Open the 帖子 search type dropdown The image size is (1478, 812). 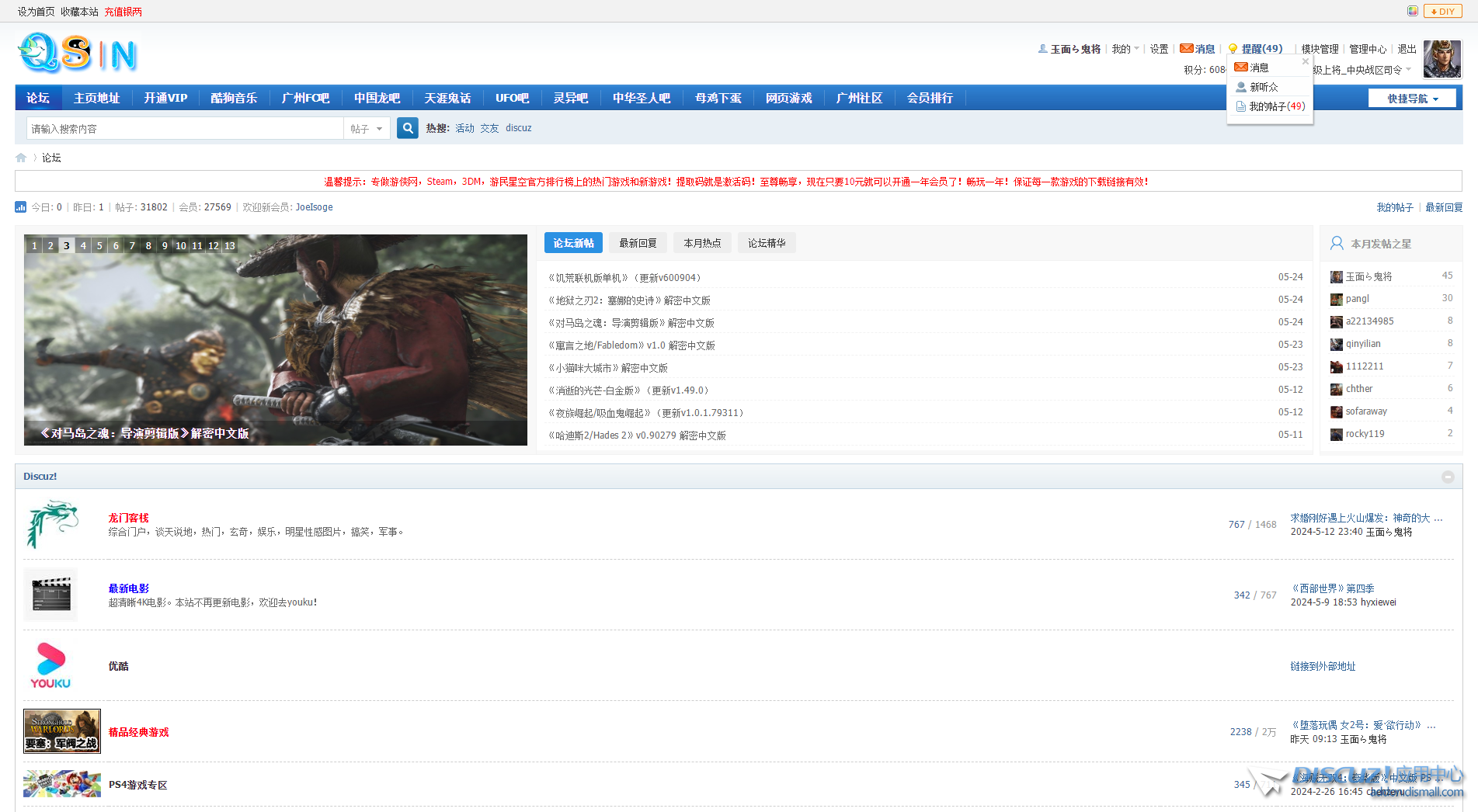coord(367,129)
